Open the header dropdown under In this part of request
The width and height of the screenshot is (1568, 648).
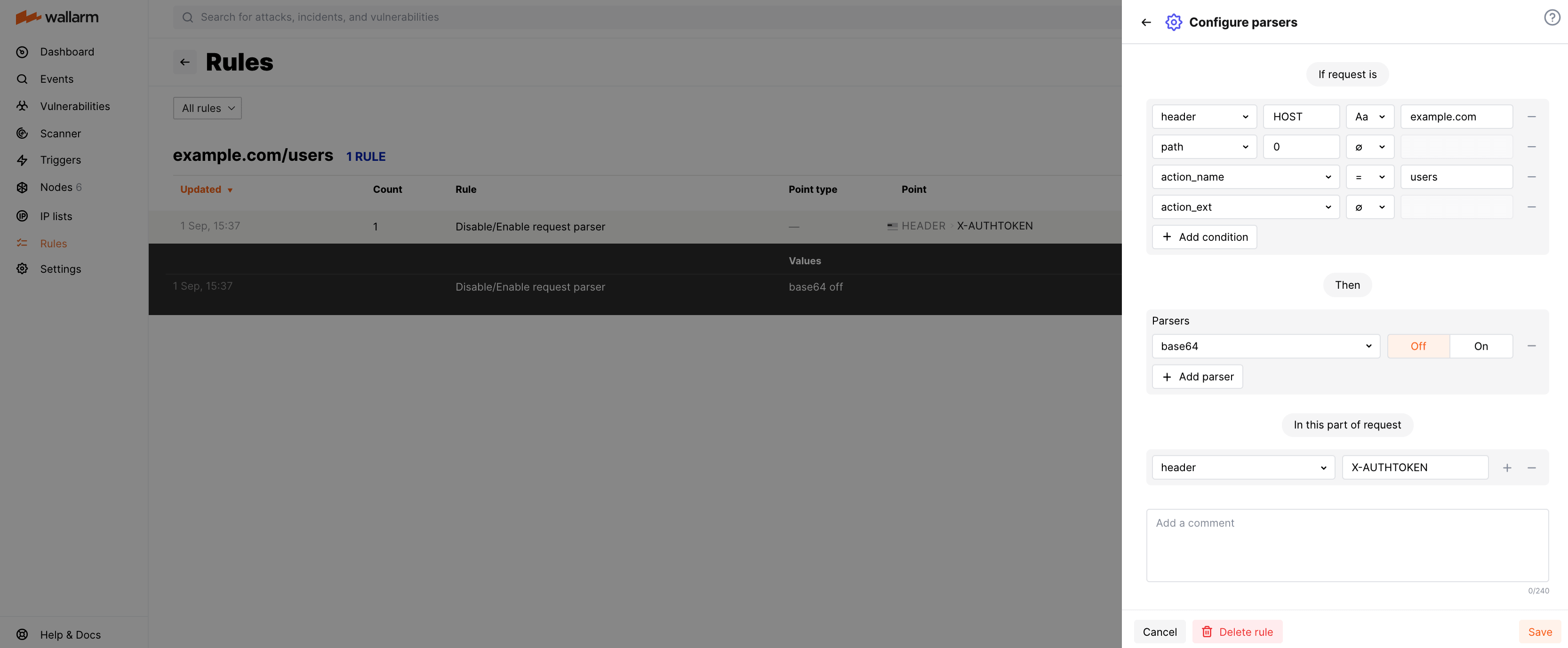[1243, 467]
